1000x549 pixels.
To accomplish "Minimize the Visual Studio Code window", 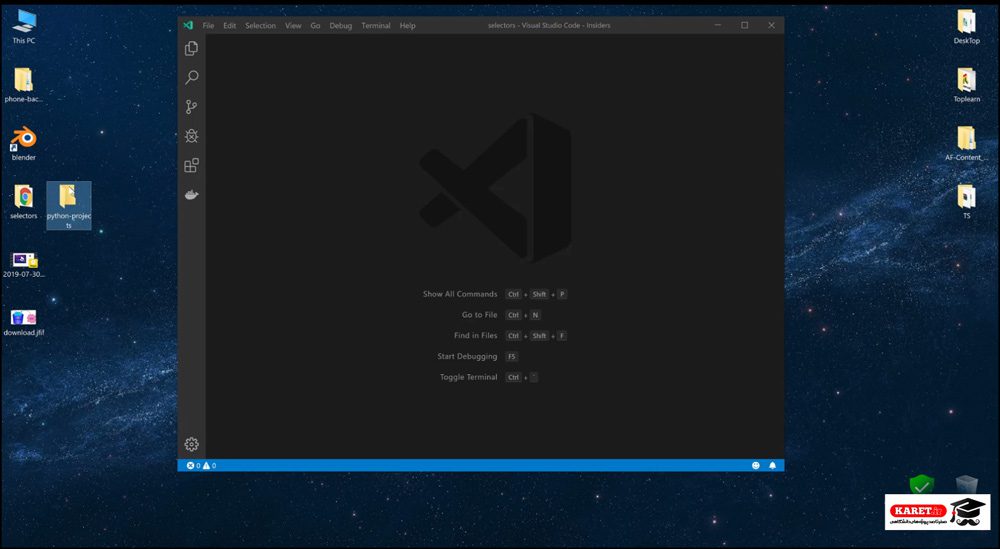I will 718,26.
